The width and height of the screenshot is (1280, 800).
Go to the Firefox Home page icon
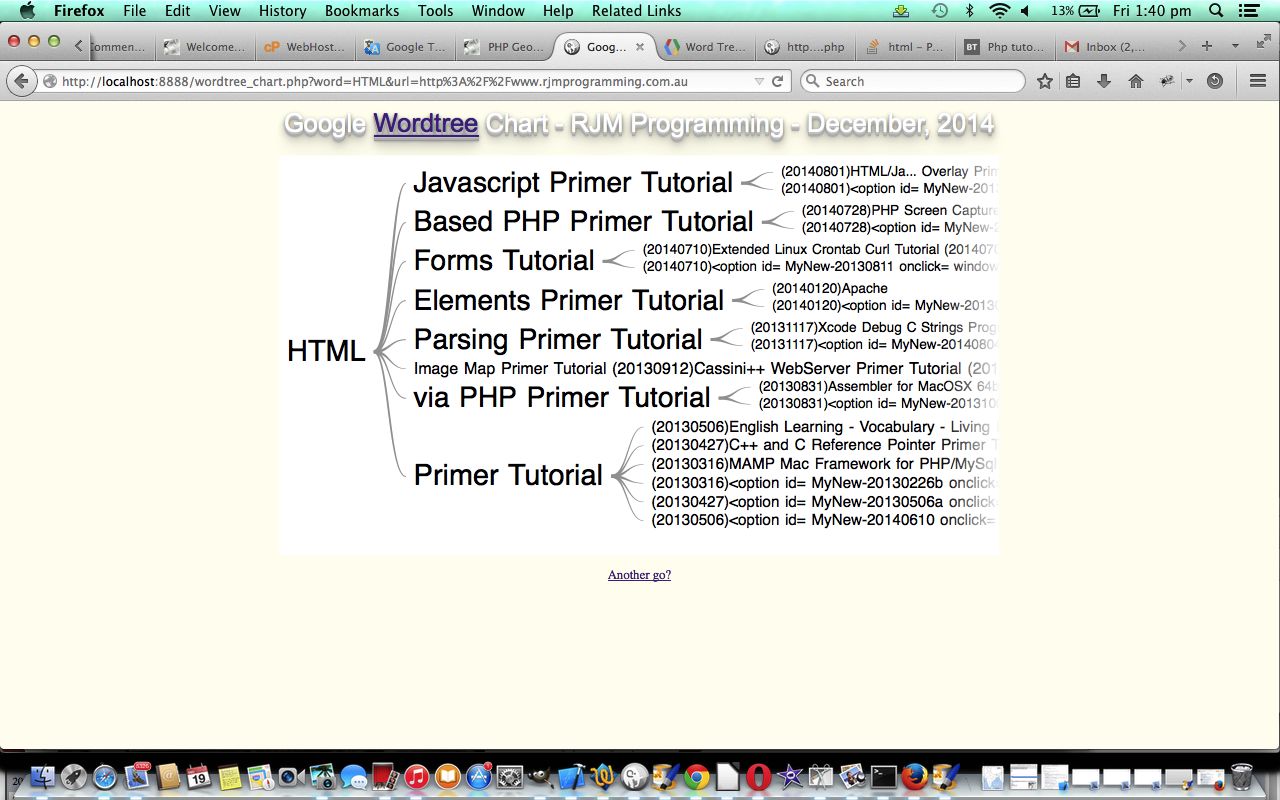(1135, 81)
